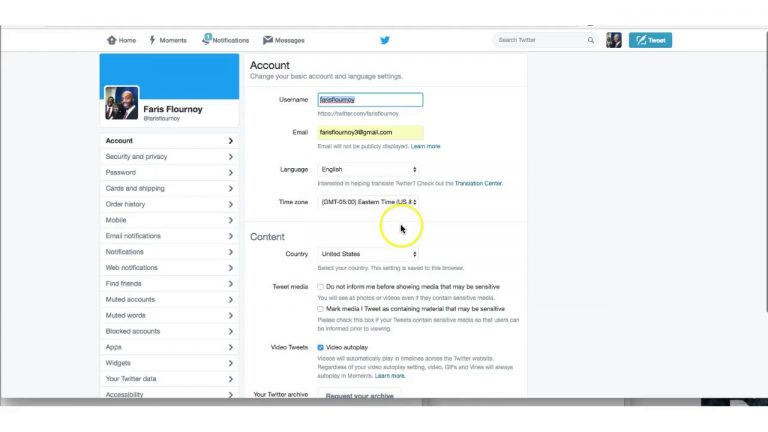Click the Messages envelope icon
Image resolution: width=768 pixels, height=432 pixels.
point(267,40)
